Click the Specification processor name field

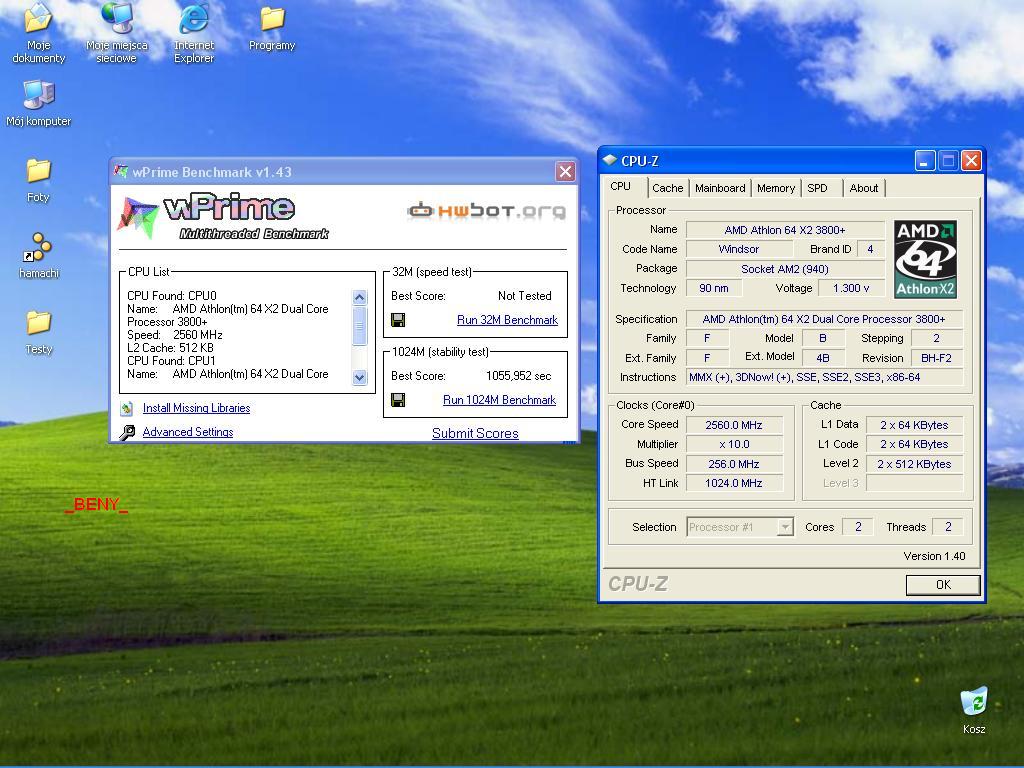[x=824, y=319]
